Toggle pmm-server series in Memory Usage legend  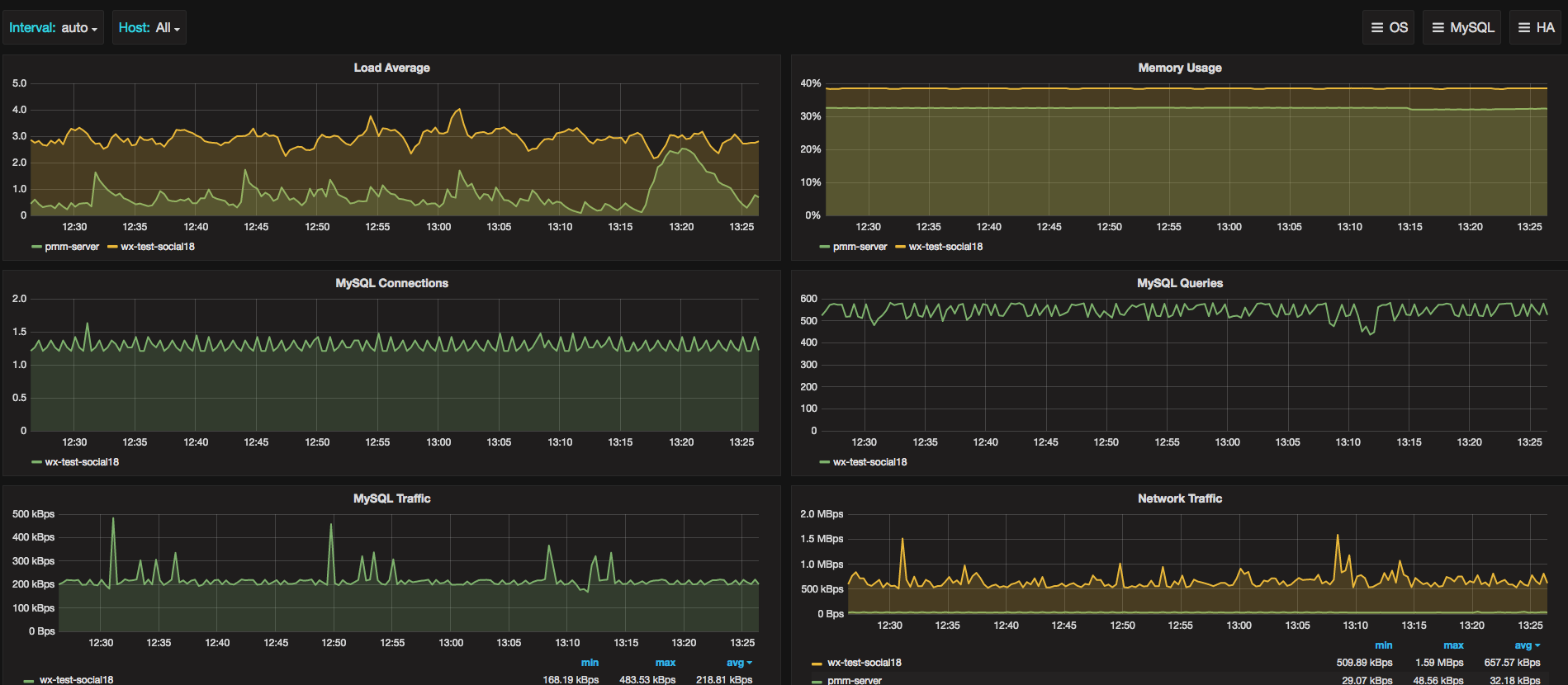[x=860, y=247]
